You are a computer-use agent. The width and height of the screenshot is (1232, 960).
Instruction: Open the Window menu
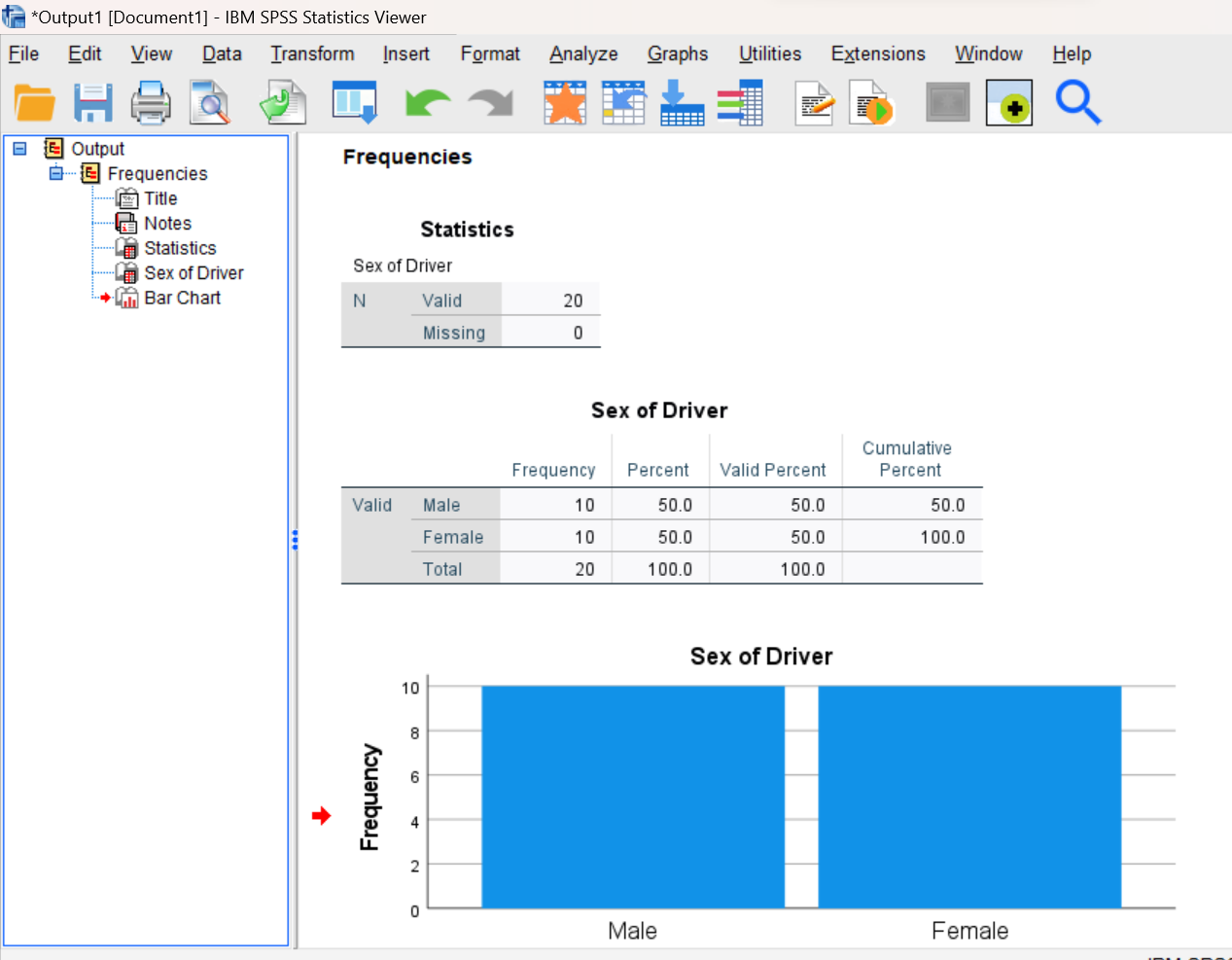(x=989, y=54)
